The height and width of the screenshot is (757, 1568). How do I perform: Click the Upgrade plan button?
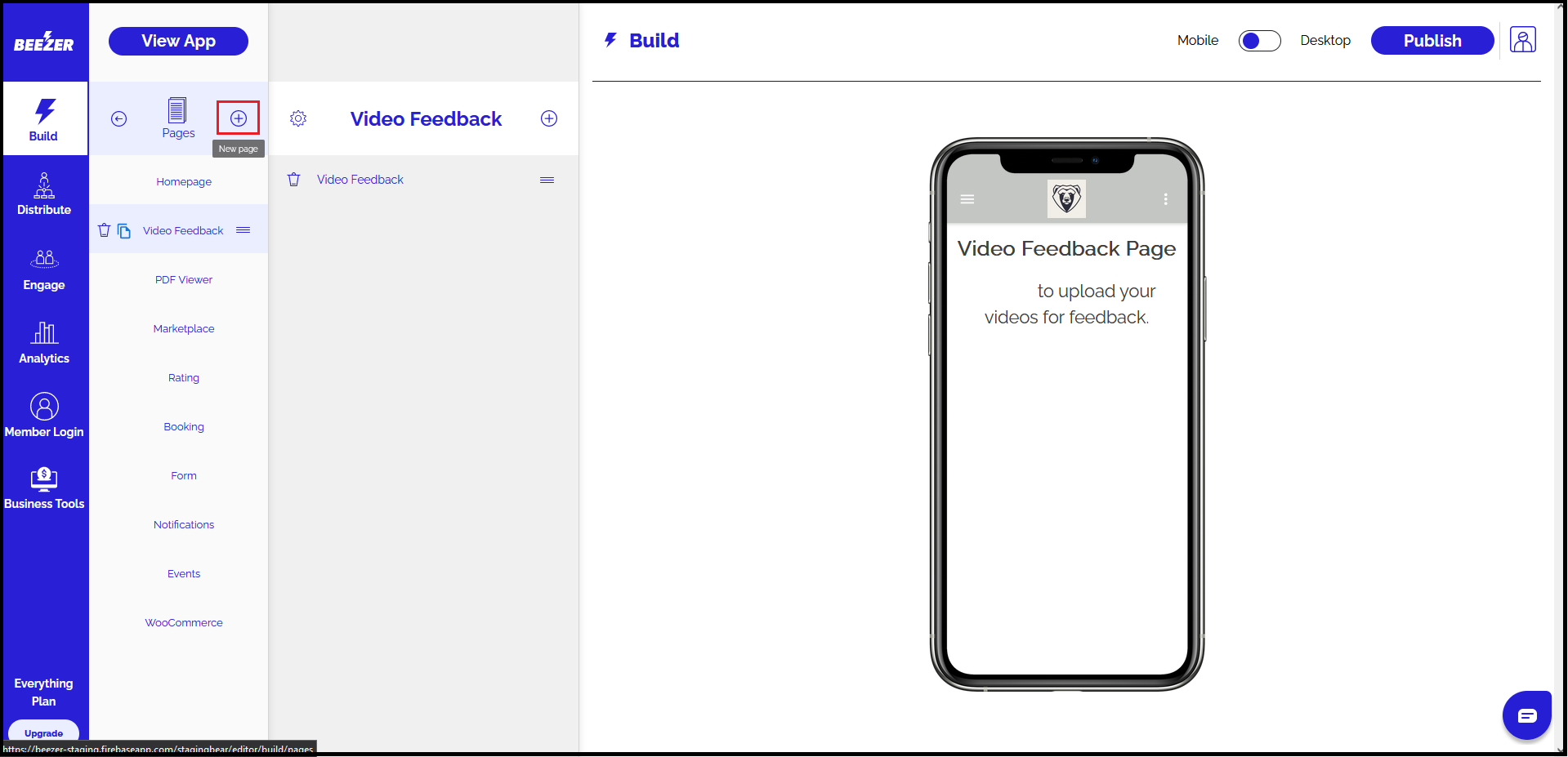click(x=43, y=732)
